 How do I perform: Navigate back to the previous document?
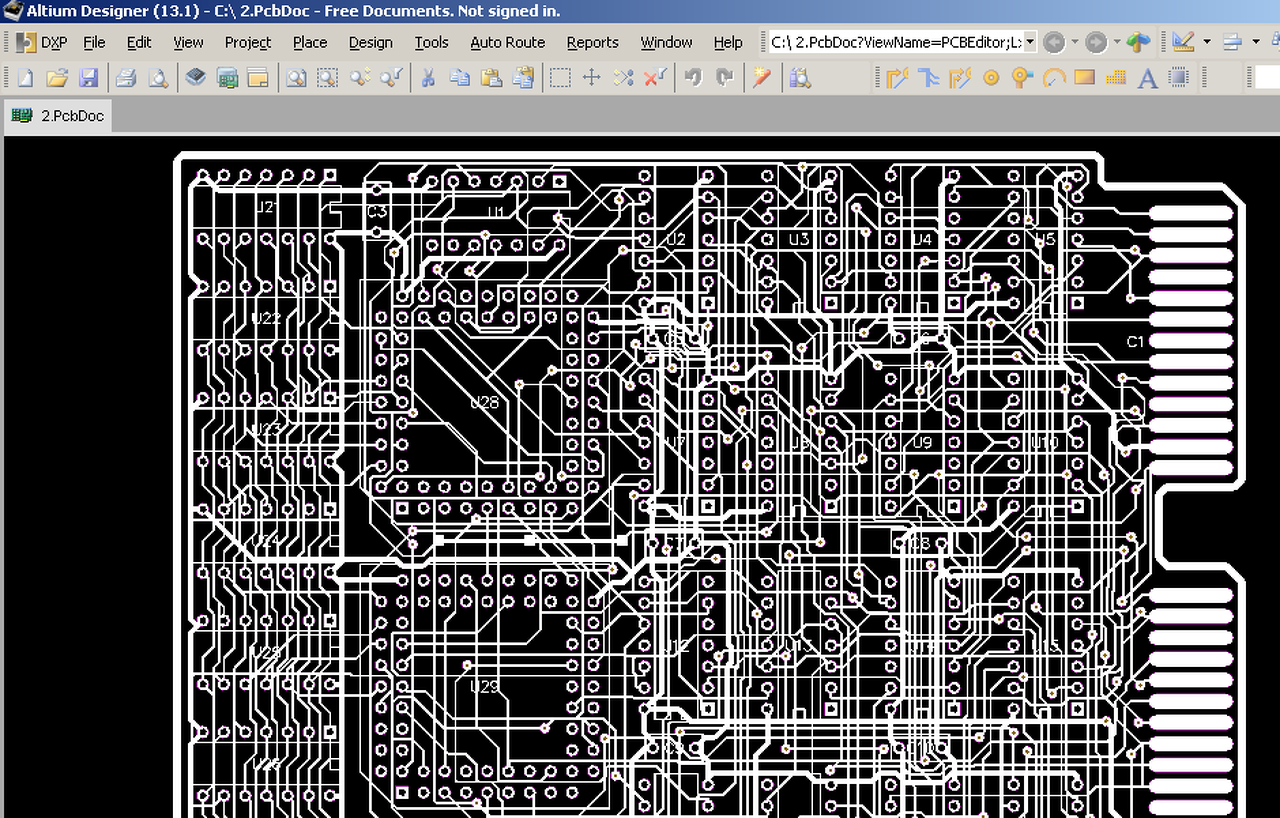coord(1053,42)
